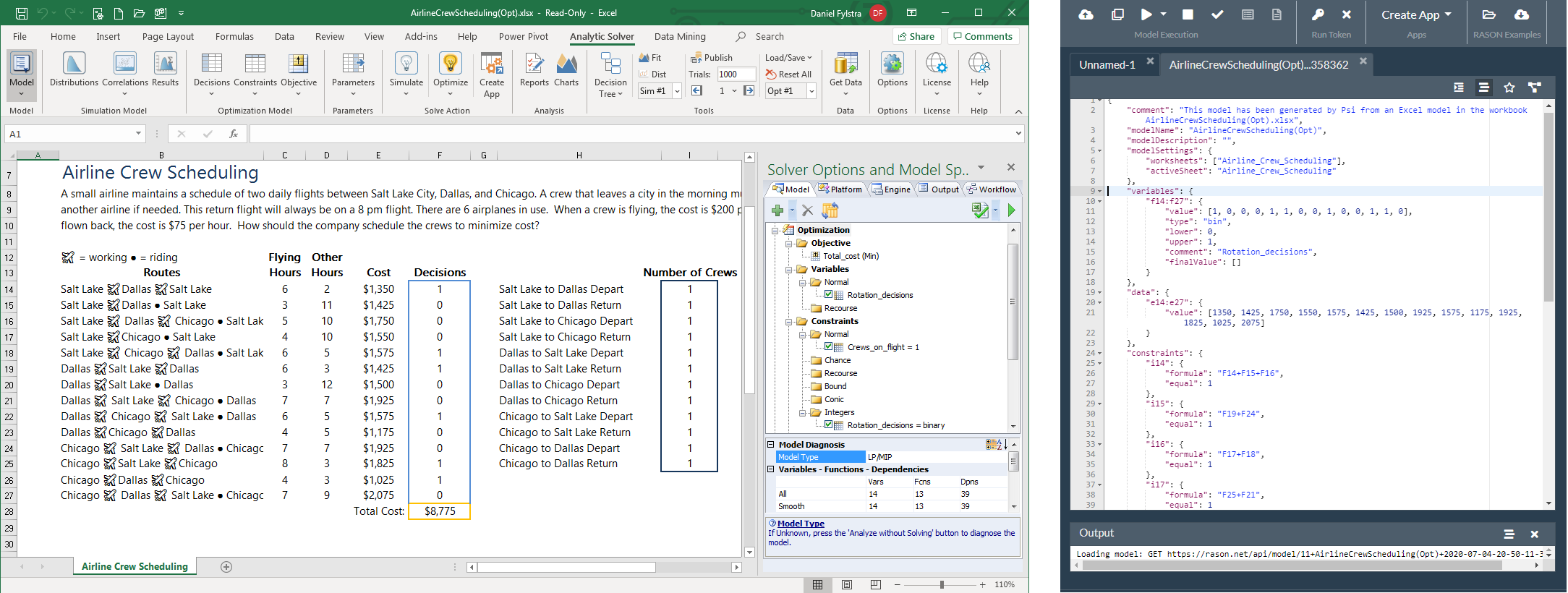Click the green Solve play arrow in Solver pane
The width and height of the screenshot is (1568, 593).
point(1011,210)
